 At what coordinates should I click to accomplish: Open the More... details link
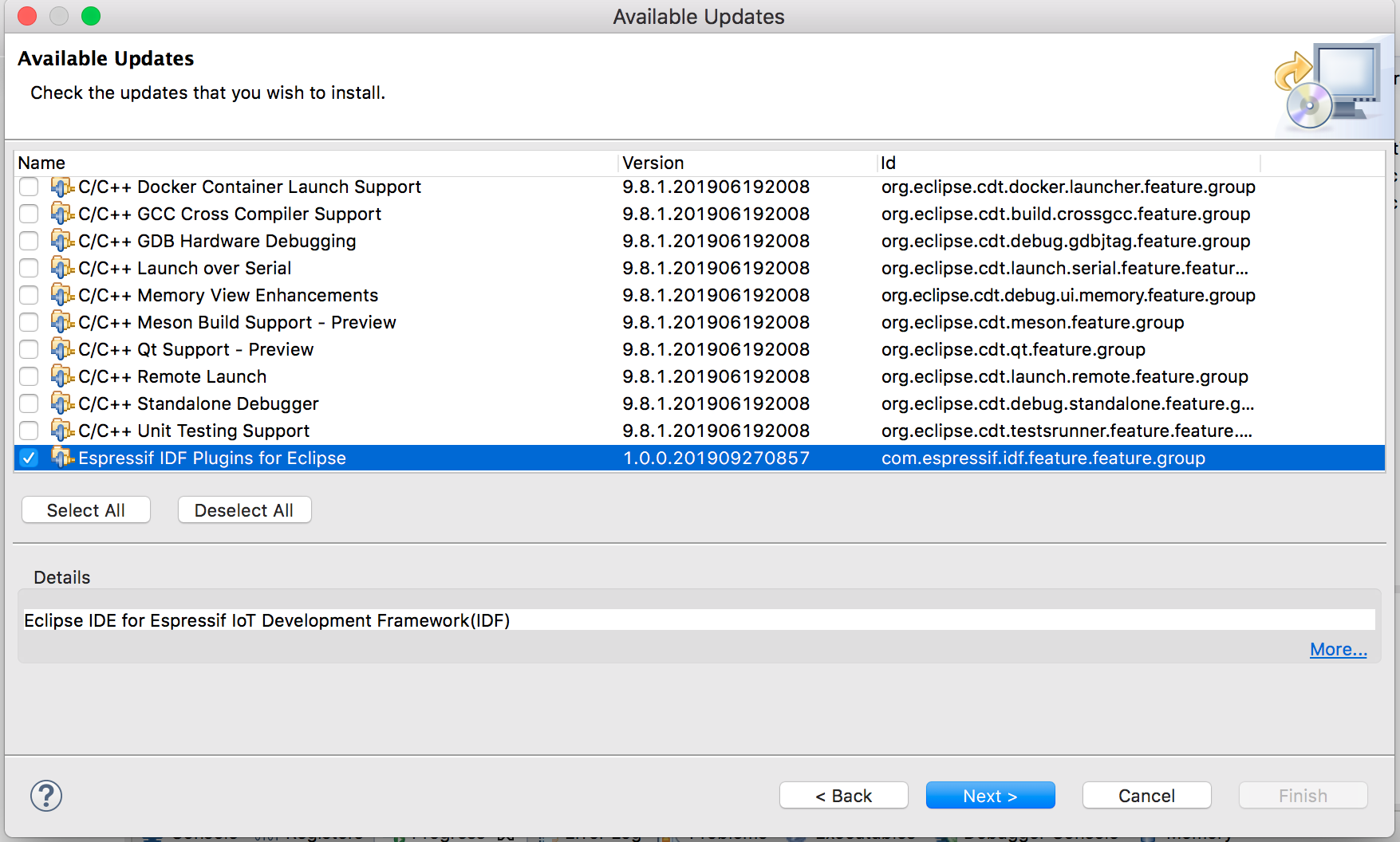1338,649
